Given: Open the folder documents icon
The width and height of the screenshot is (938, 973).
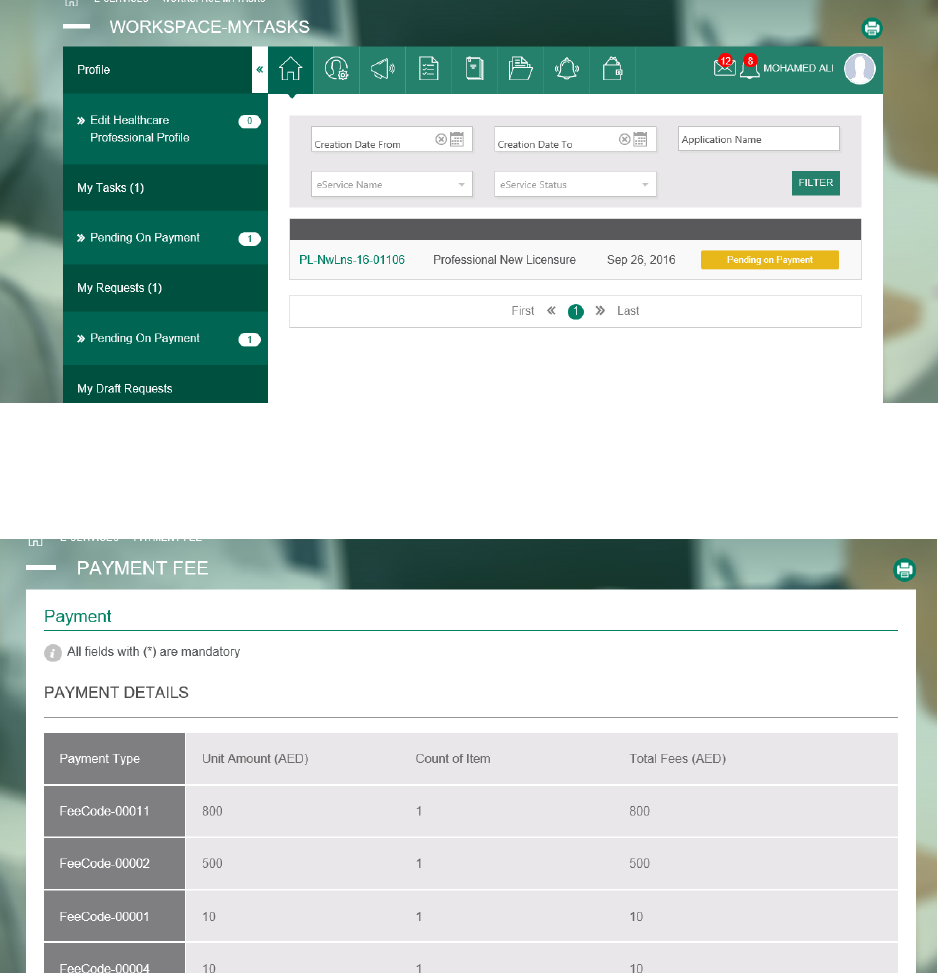Looking at the screenshot, I should 520,69.
